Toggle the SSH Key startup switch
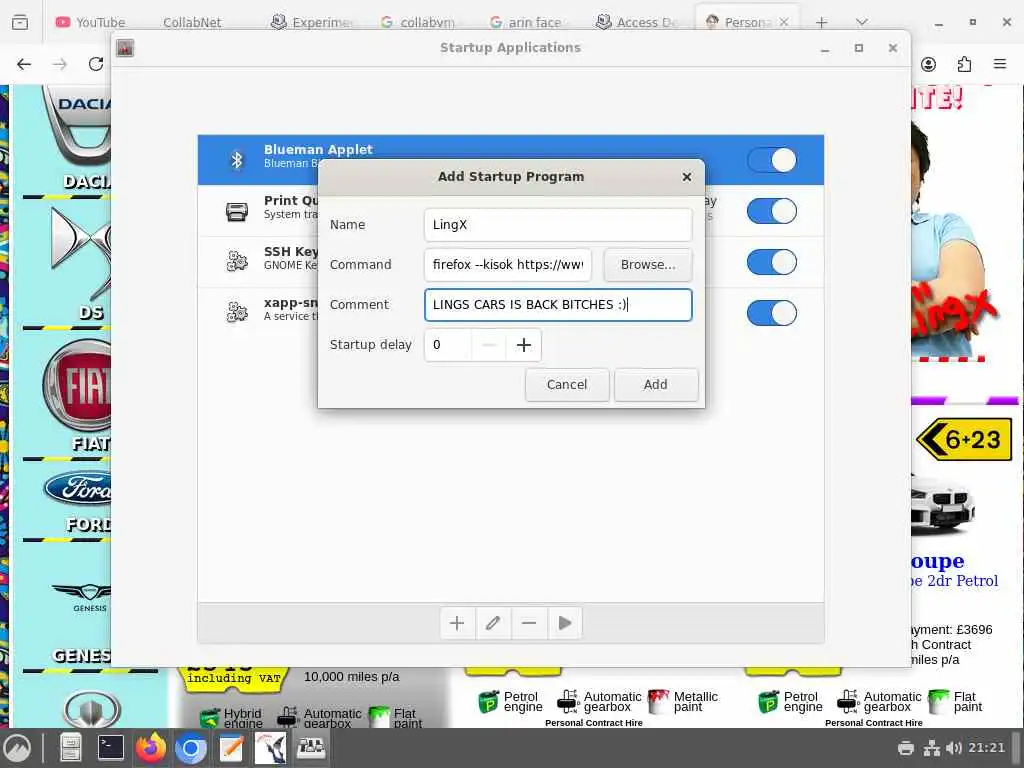Viewport: 1024px width, 768px height. point(771,262)
